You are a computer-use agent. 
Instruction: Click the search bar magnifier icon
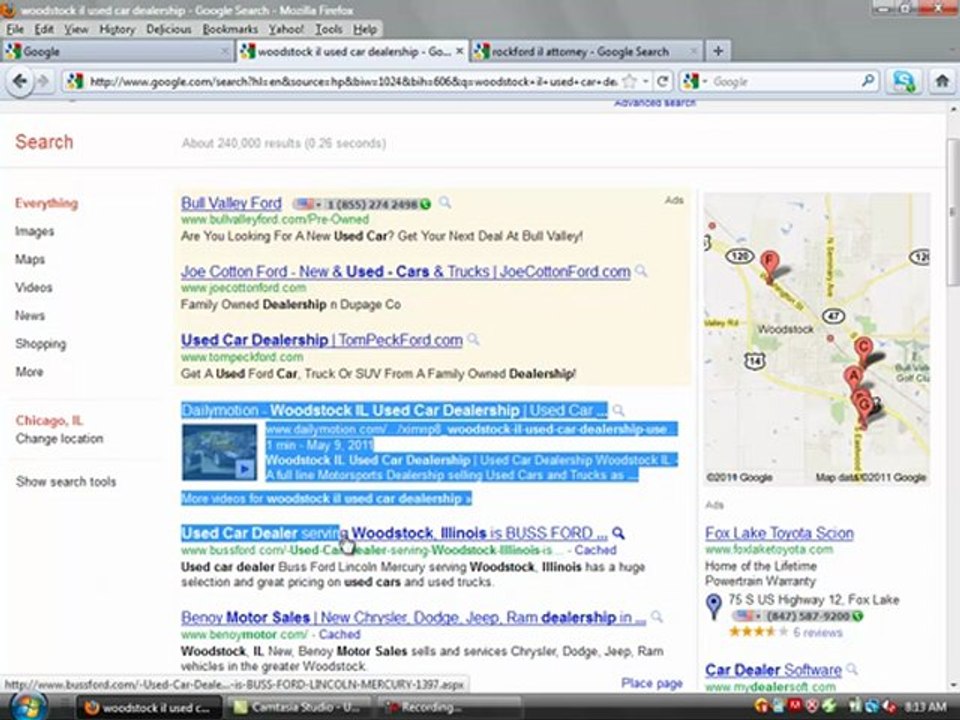click(868, 81)
